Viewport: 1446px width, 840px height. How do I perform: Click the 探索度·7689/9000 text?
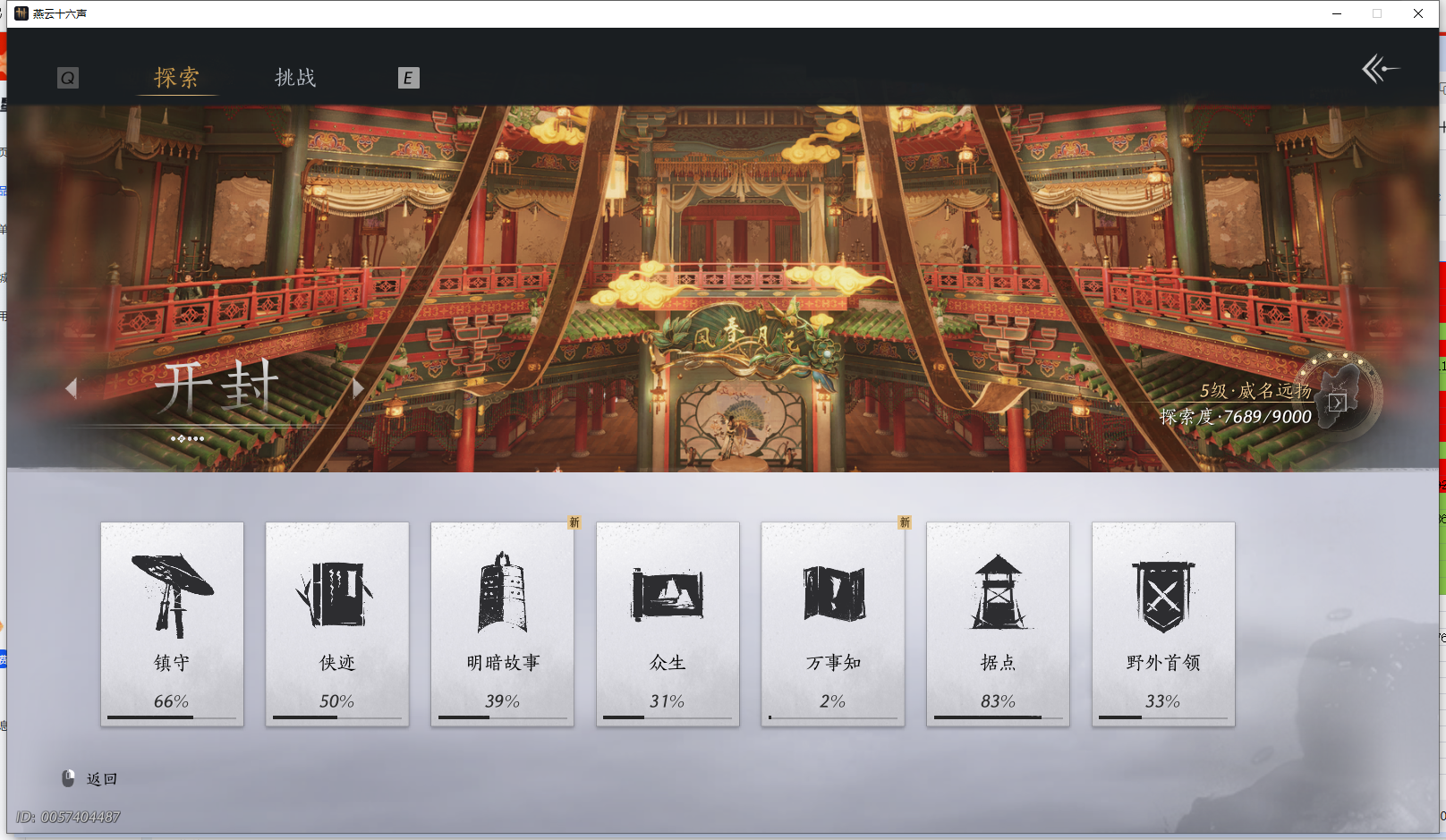click(1236, 417)
